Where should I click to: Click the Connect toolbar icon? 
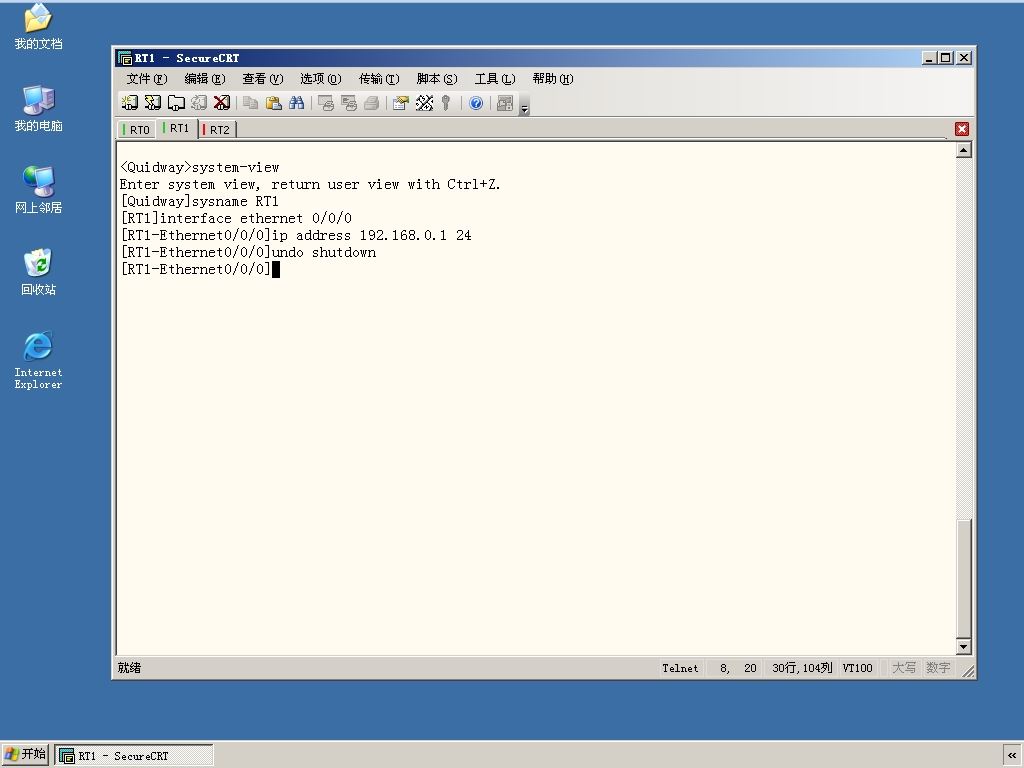pyautogui.click(x=129, y=103)
